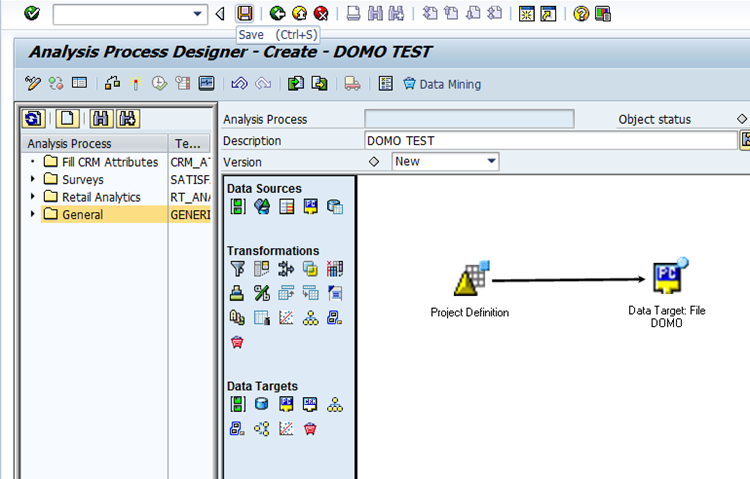
Task: Click the PC file data source icon
Action: point(311,207)
